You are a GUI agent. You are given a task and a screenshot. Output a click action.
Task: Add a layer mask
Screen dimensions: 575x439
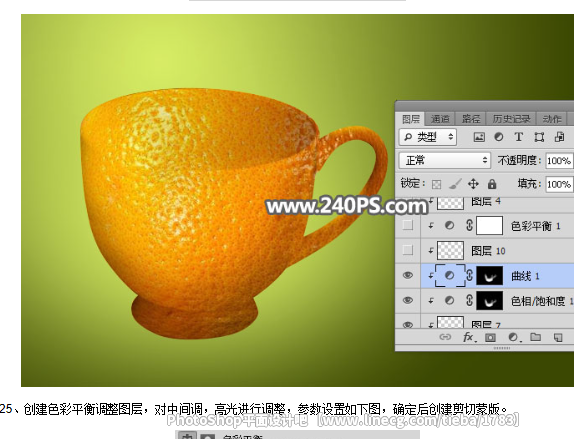490,337
